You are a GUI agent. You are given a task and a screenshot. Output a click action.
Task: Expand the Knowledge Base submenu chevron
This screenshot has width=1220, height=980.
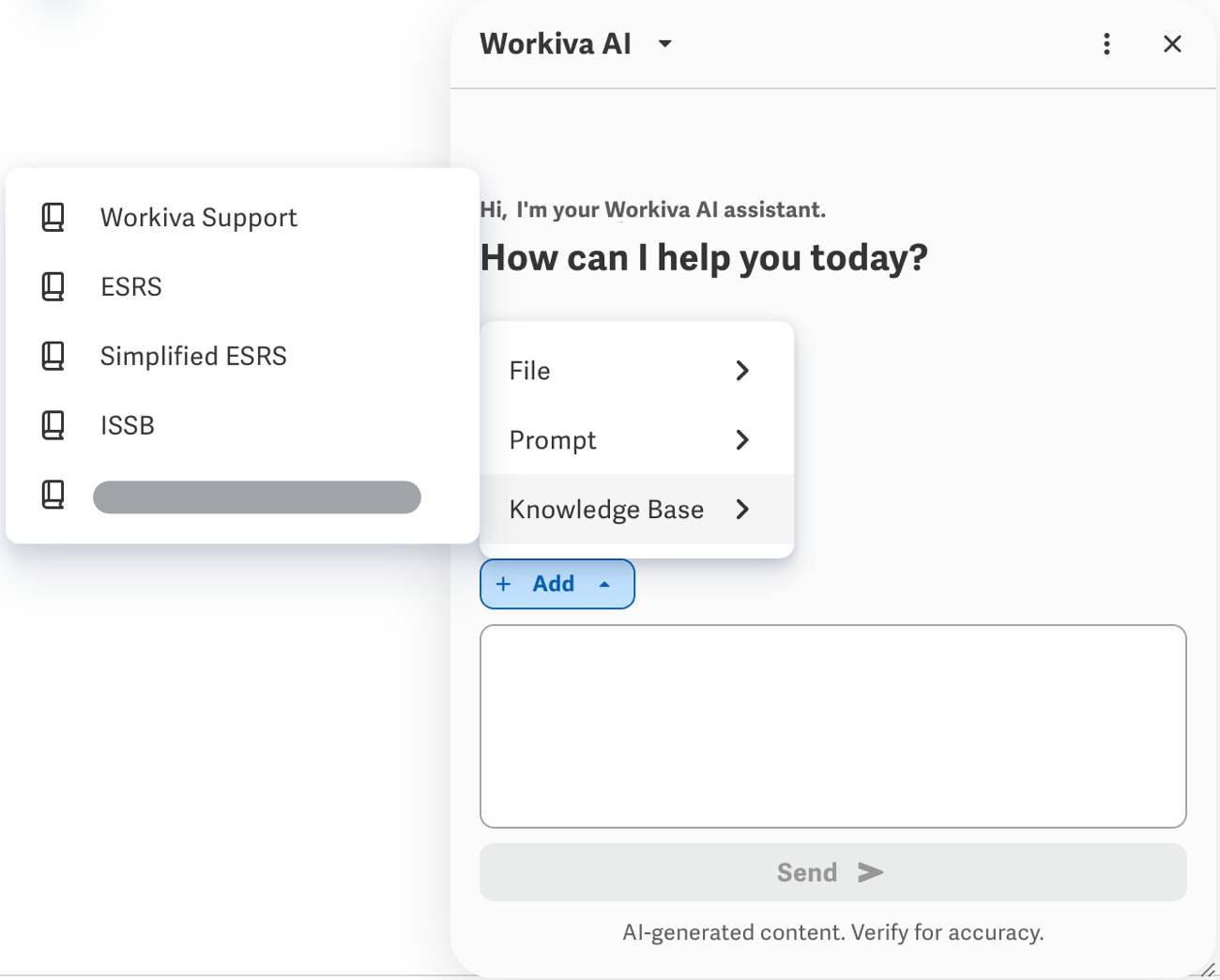tap(743, 510)
